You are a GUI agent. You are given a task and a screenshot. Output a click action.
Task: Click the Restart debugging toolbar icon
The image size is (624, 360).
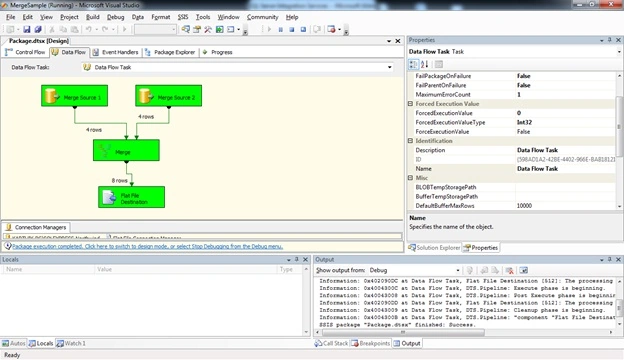tap(303, 29)
